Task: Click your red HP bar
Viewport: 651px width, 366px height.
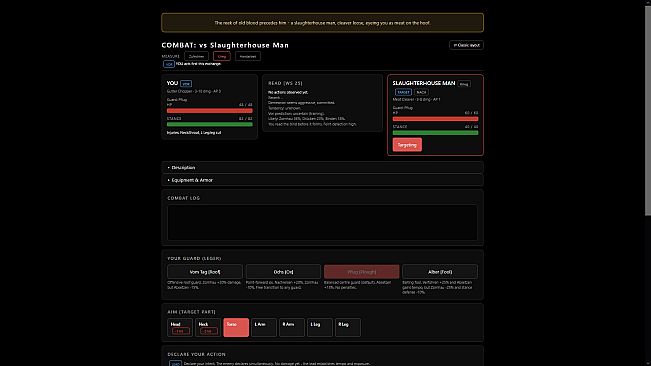Action: tap(210, 111)
